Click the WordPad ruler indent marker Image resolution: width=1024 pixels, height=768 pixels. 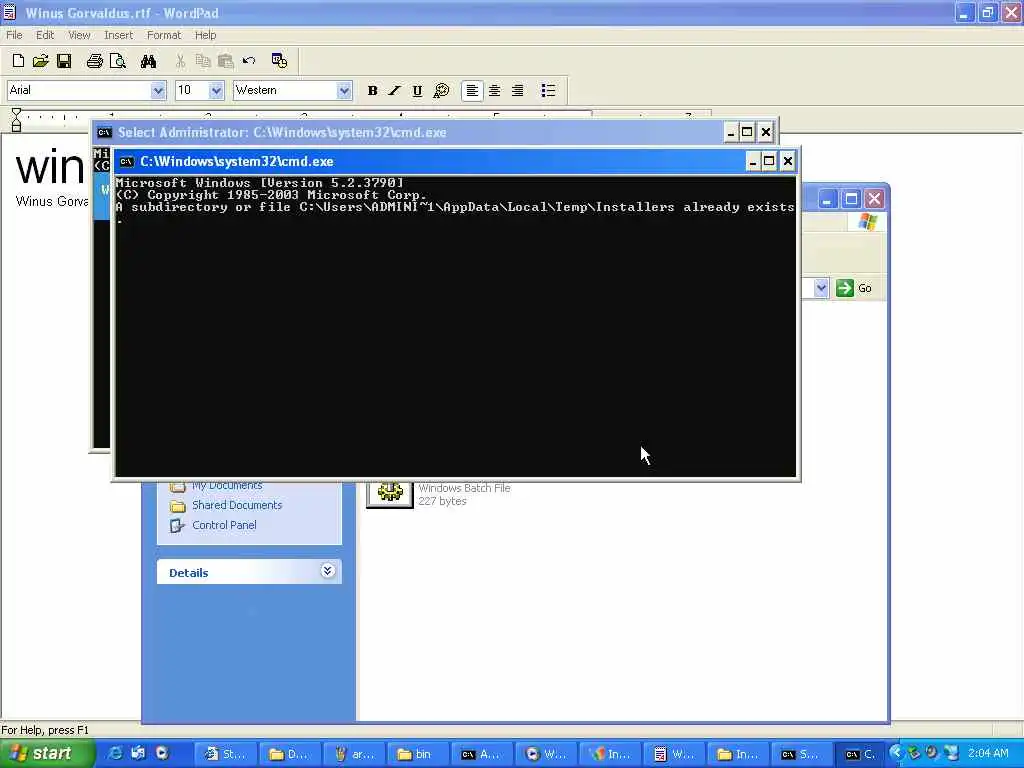pyautogui.click(x=16, y=120)
